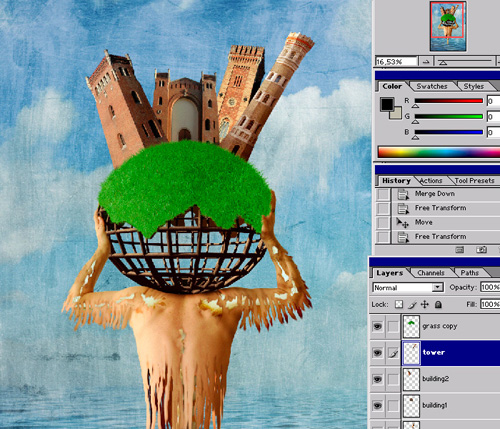500x429 pixels.
Task: Switch to the Paths tab
Action: click(469, 273)
